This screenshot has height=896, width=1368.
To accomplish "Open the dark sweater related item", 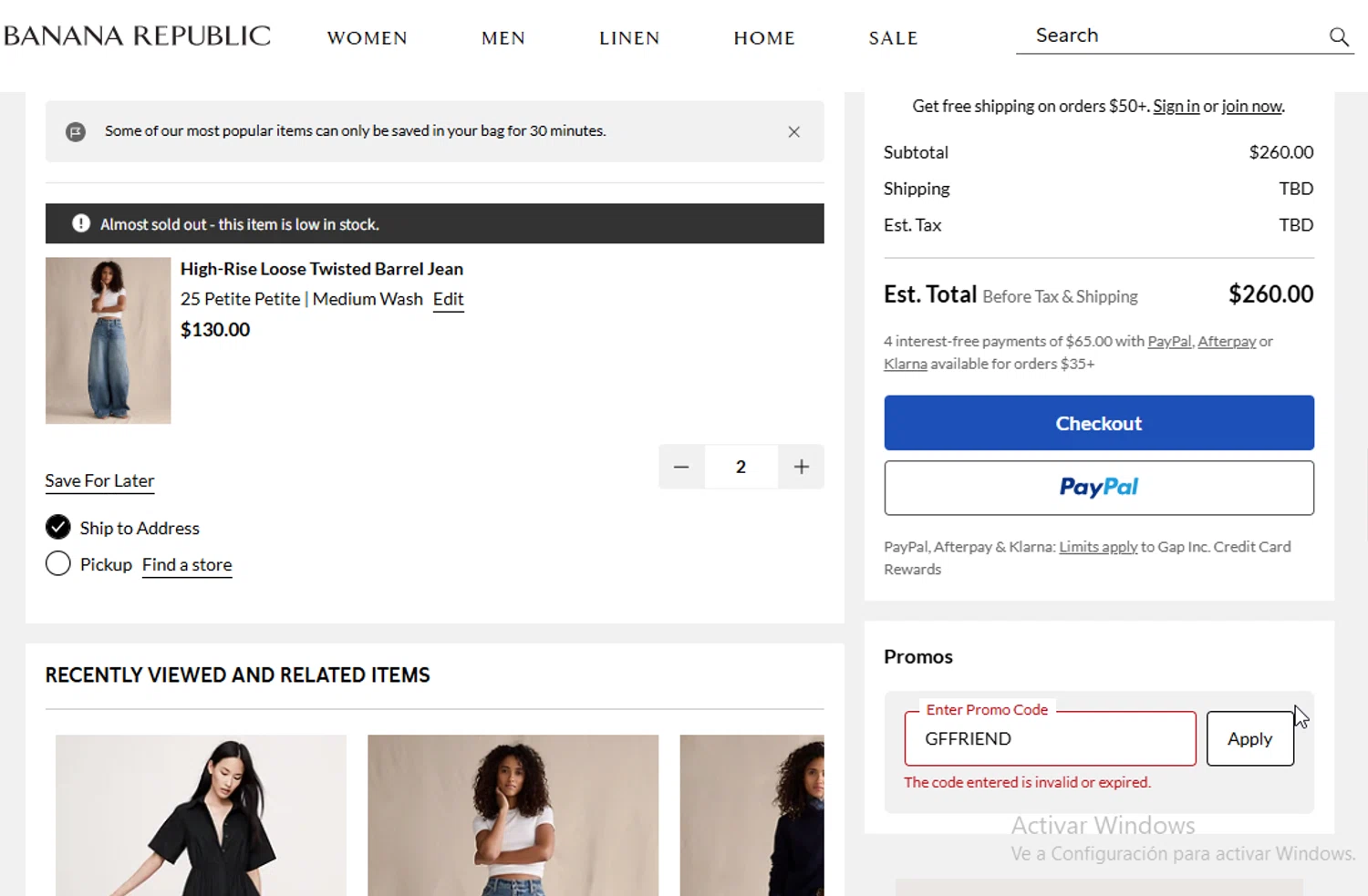I will pyautogui.click(x=751, y=815).
